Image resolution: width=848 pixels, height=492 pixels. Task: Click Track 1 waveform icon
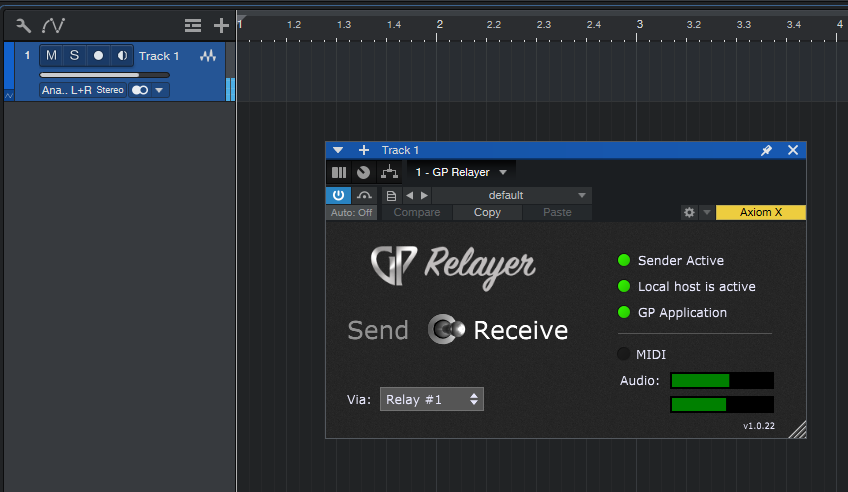click(x=208, y=56)
